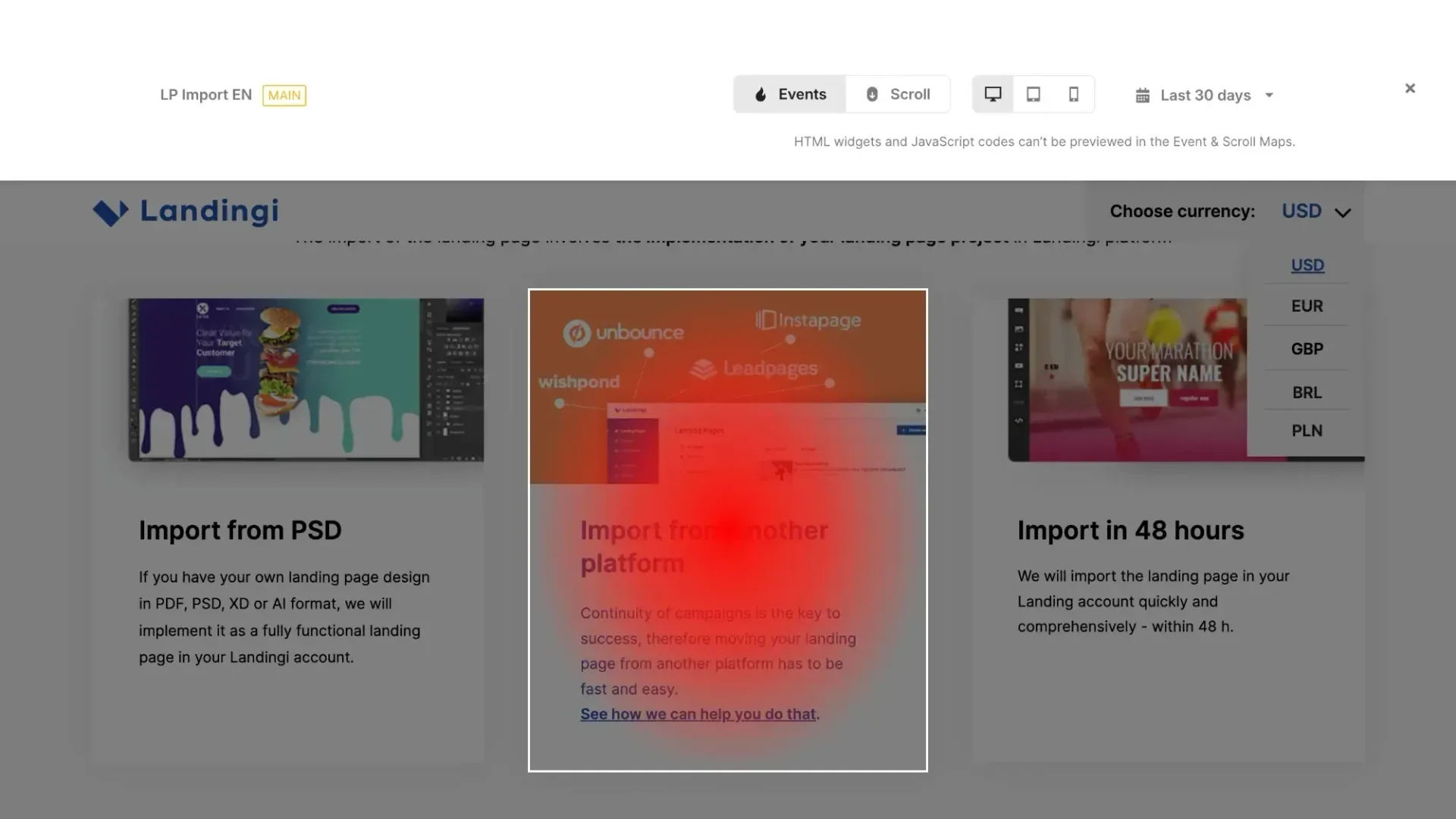Select the mobile phone device icon
The image size is (1456, 819).
point(1073,94)
